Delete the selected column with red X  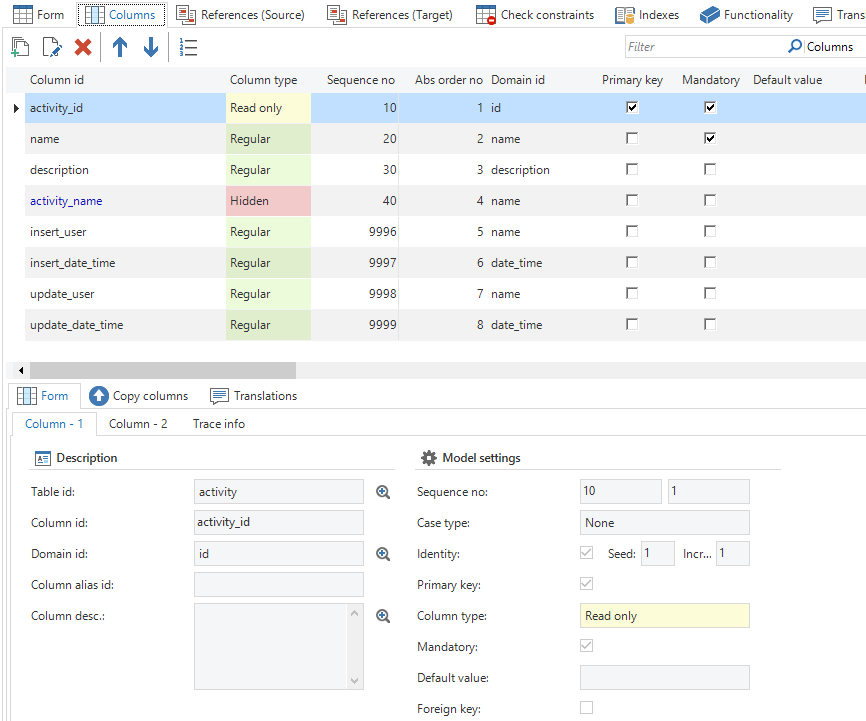83,47
